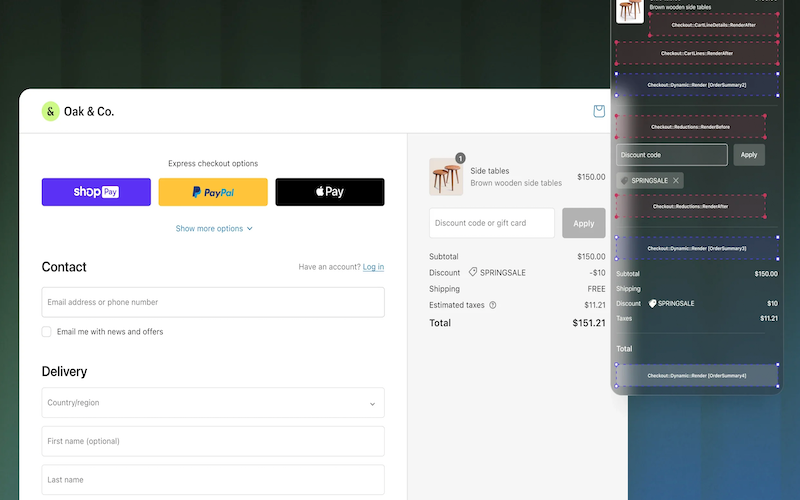
Task: Pay with the PayPal express button
Action: 213,192
